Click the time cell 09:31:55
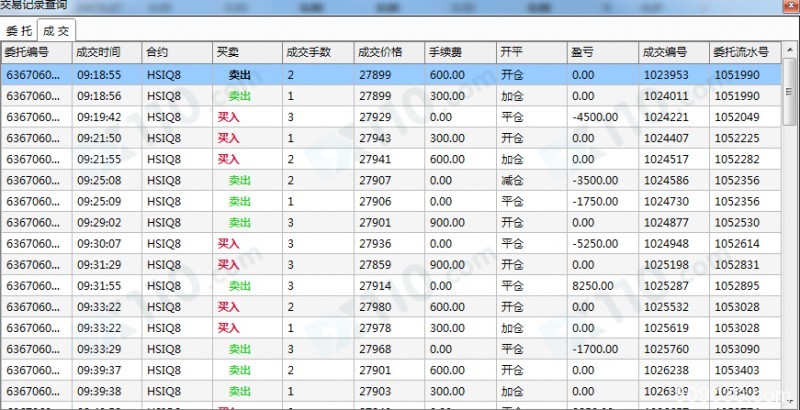 tap(99, 286)
